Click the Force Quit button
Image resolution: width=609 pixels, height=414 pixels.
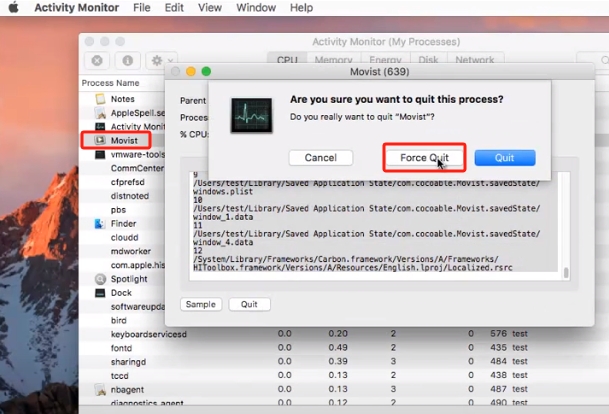coord(424,158)
